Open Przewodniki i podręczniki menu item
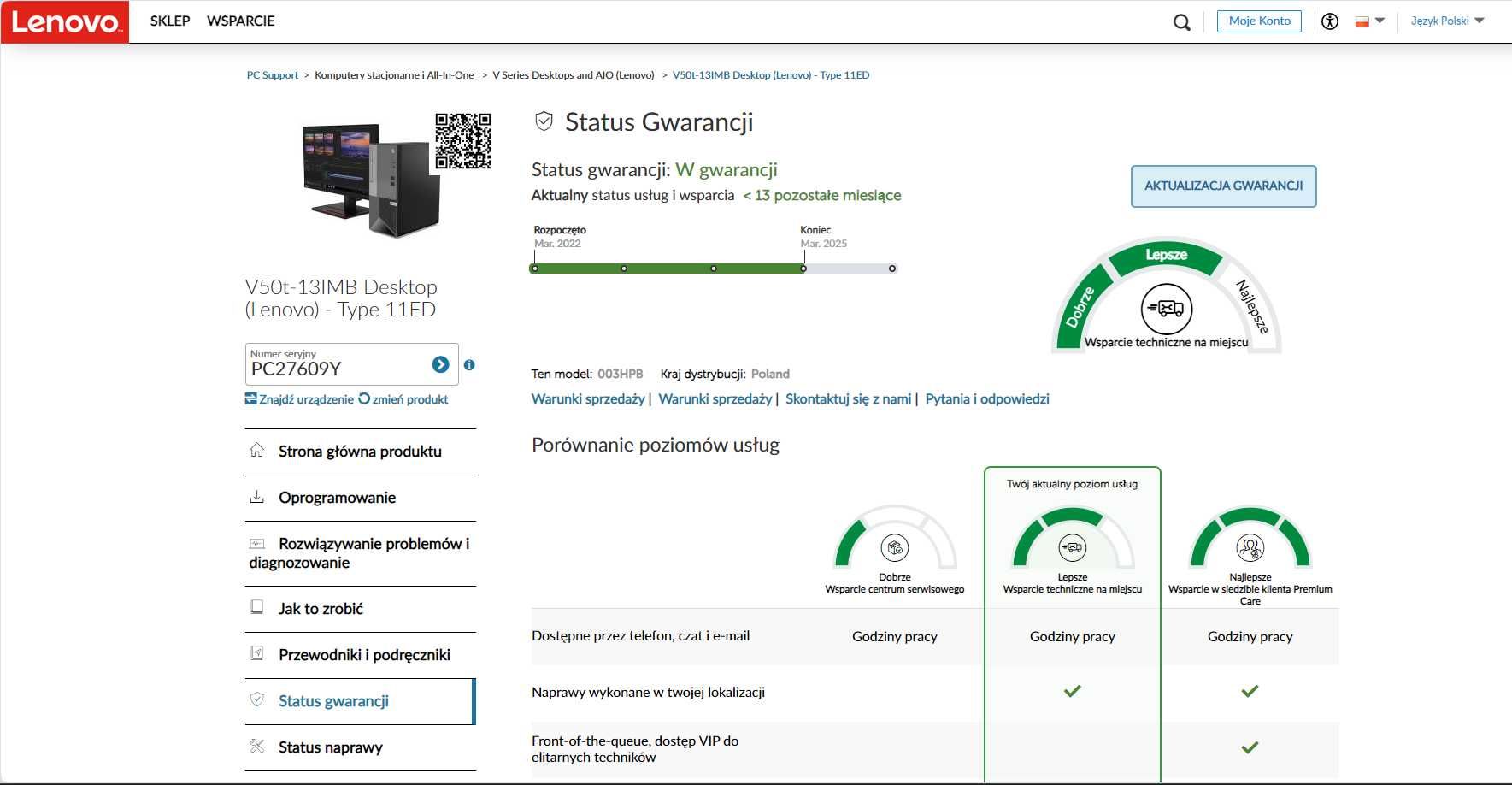The width and height of the screenshot is (1512, 785). (360, 655)
